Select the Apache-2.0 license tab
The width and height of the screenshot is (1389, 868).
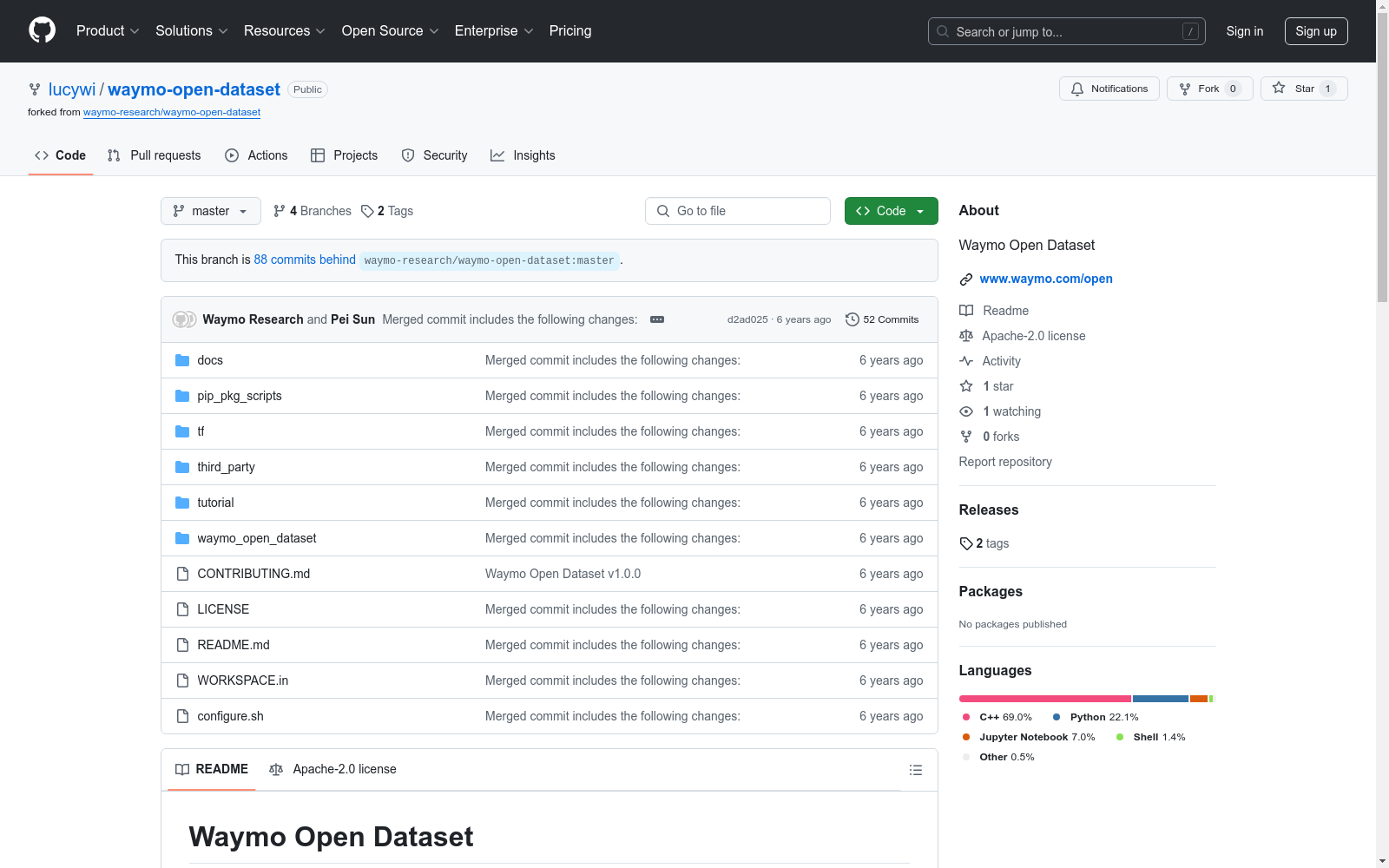coord(332,769)
